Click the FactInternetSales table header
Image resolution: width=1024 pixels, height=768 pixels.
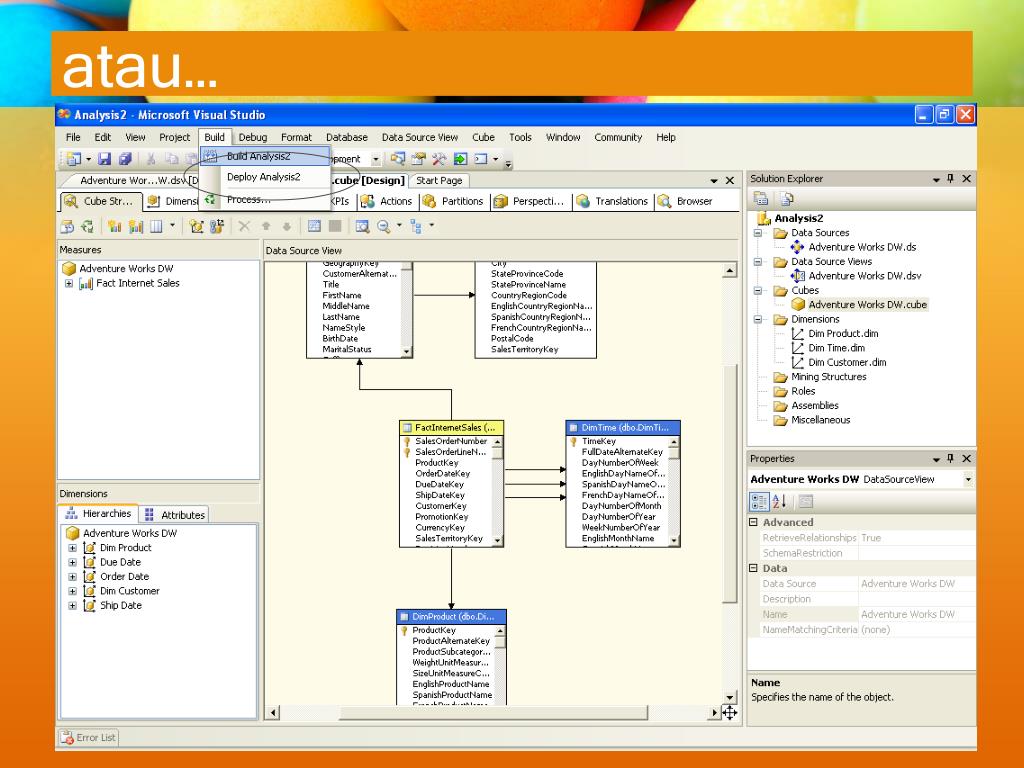tap(451, 428)
